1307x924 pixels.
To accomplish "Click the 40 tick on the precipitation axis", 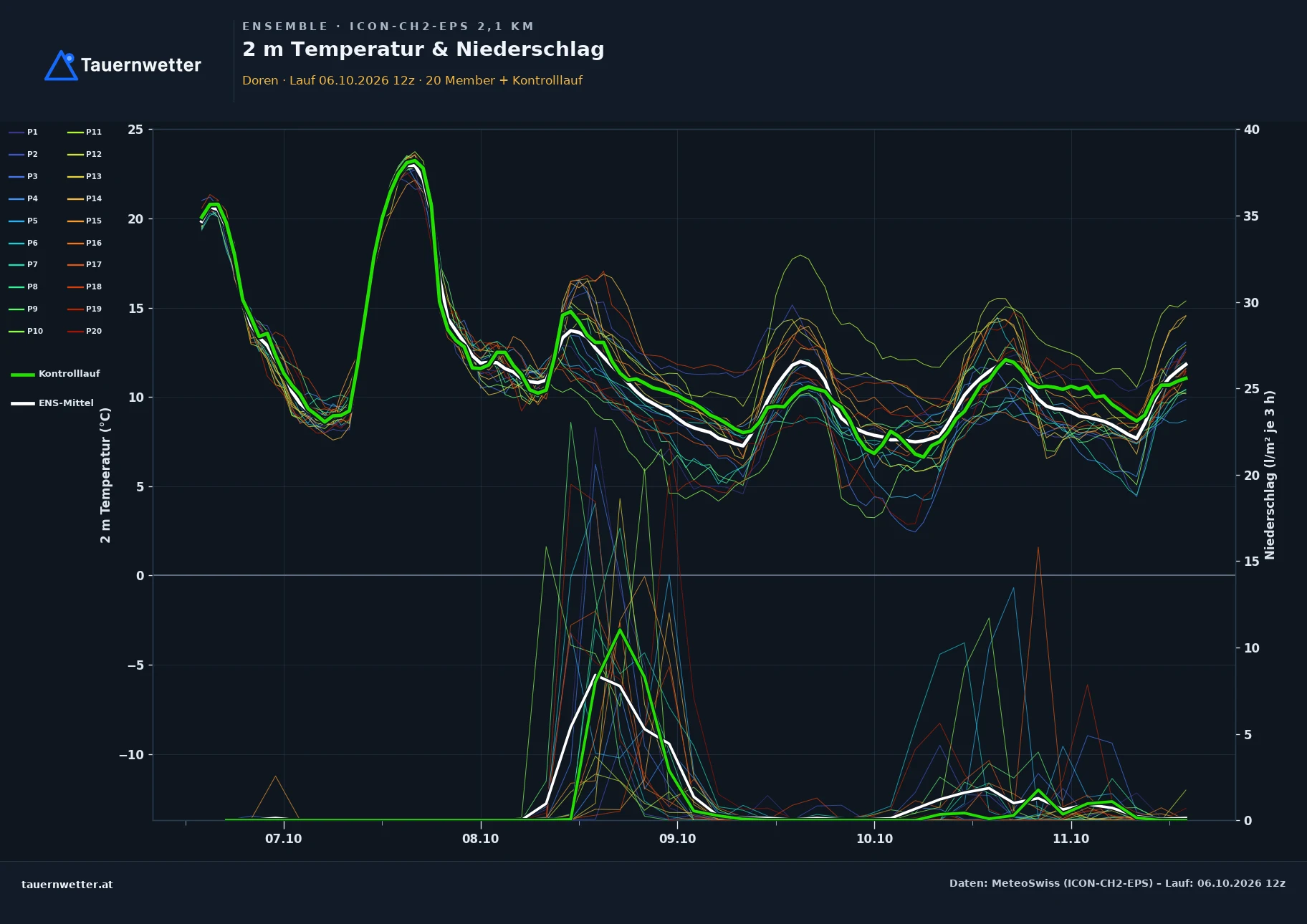I will tap(1252, 130).
